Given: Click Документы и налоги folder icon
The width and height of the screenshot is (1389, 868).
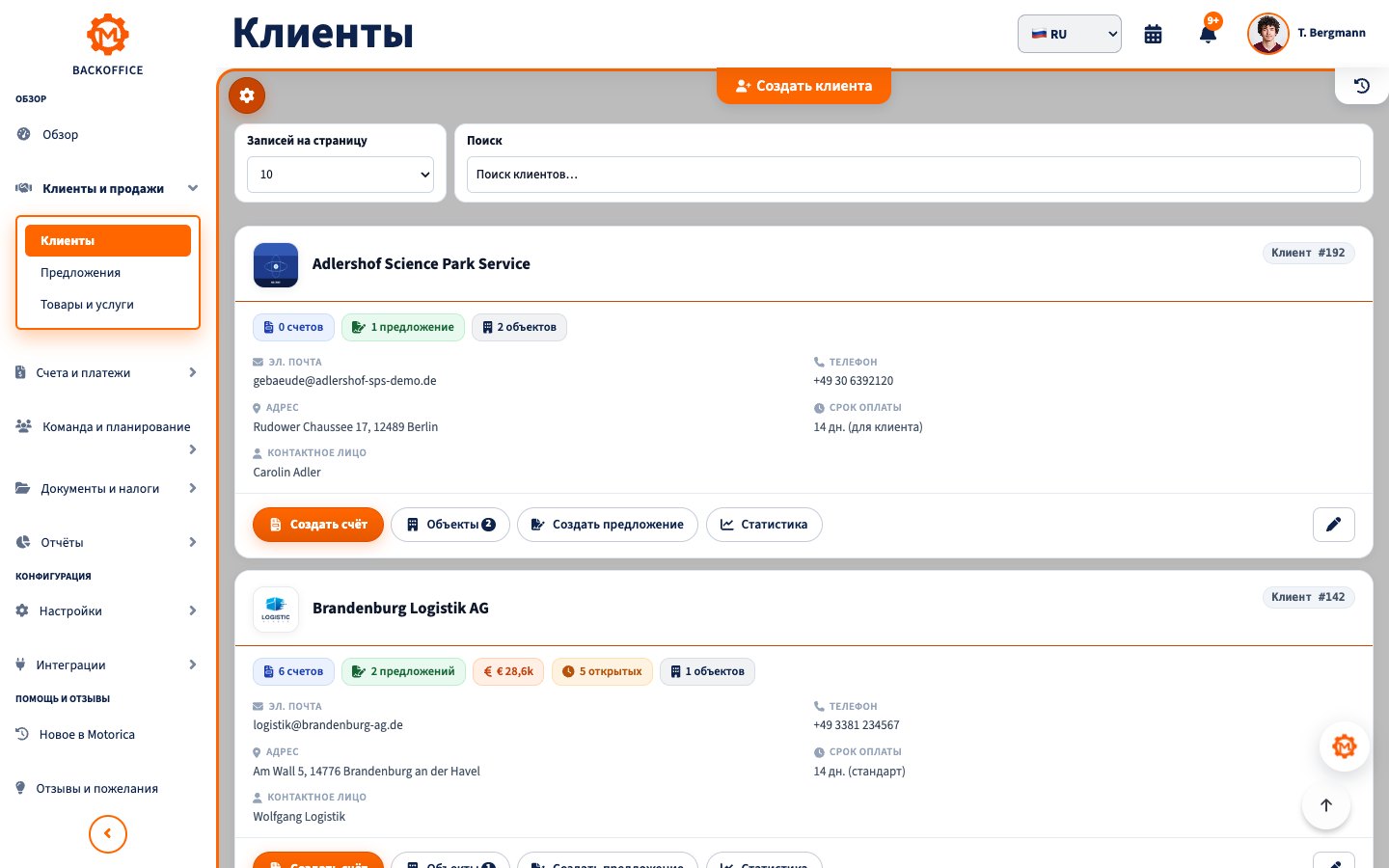Looking at the screenshot, I should click(22, 488).
